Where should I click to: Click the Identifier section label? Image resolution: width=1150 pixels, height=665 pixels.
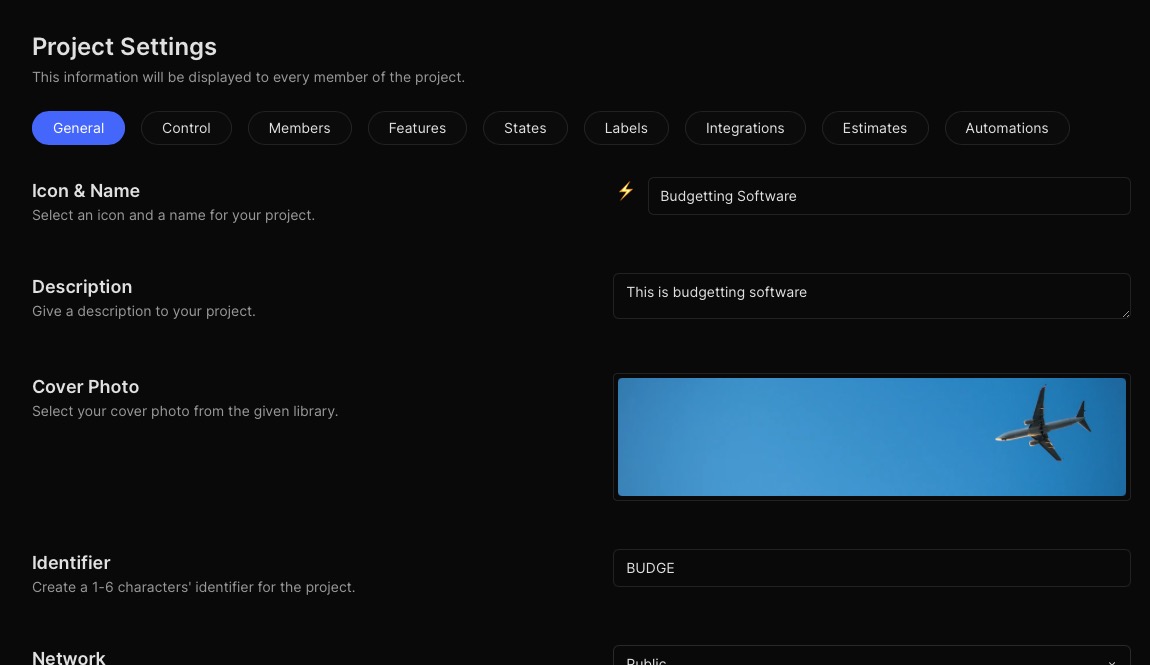tap(71, 563)
